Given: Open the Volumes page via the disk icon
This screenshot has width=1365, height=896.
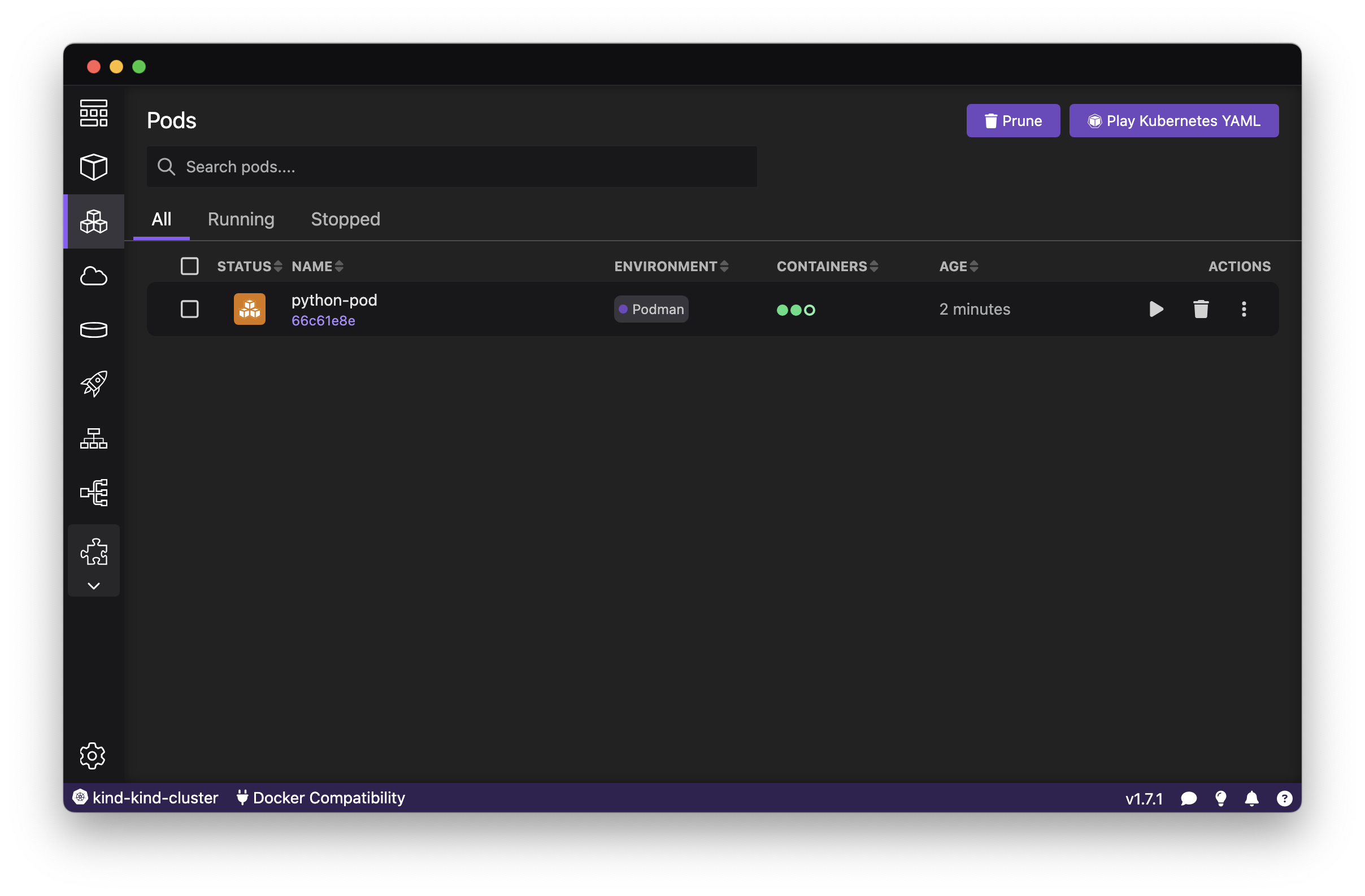Looking at the screenshot, I should point(93,329).
